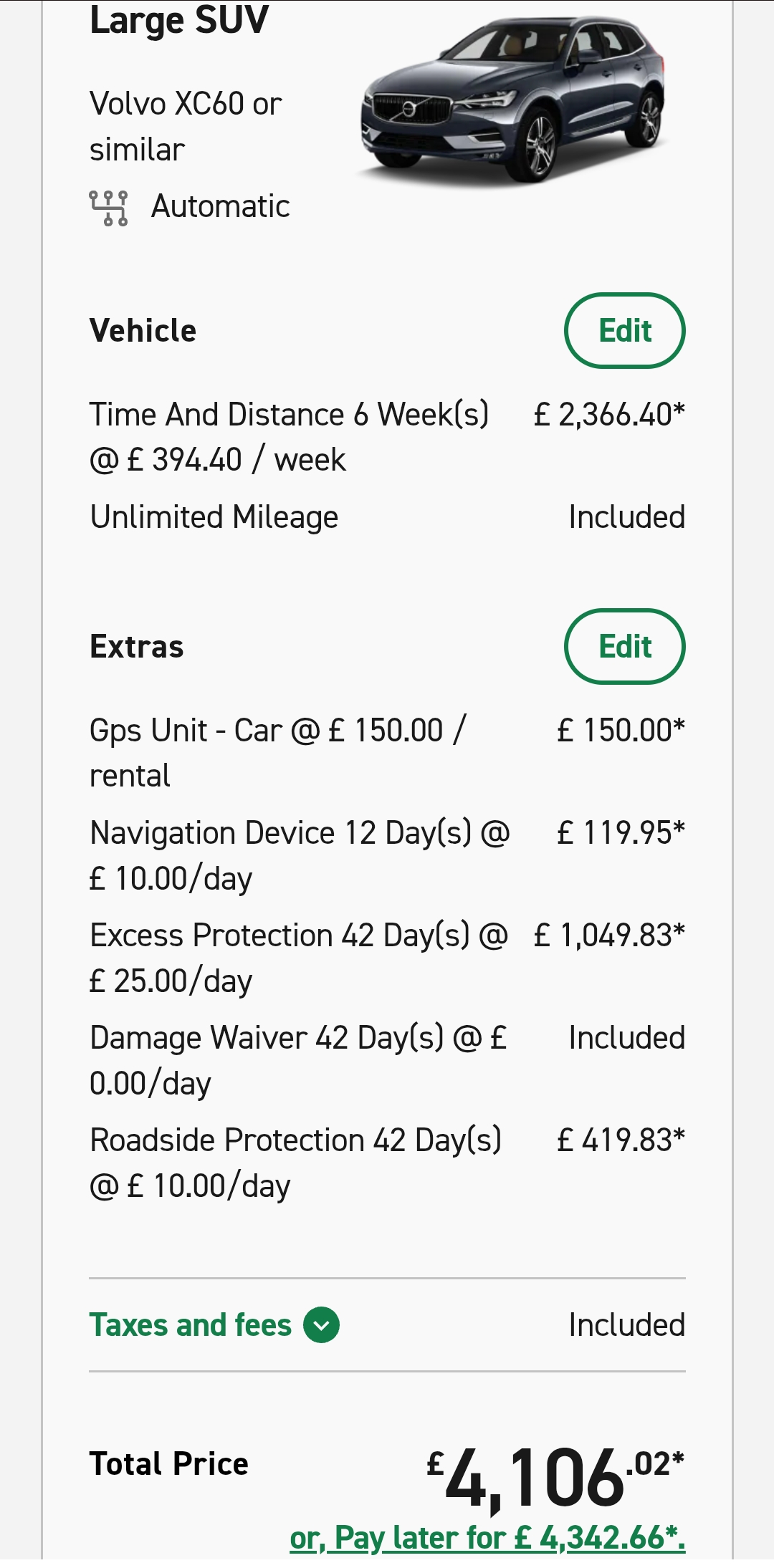
Task: Tap the Time And Distance 6 Week(s) line
Action: pyautogui.click(x=387, y=437)
